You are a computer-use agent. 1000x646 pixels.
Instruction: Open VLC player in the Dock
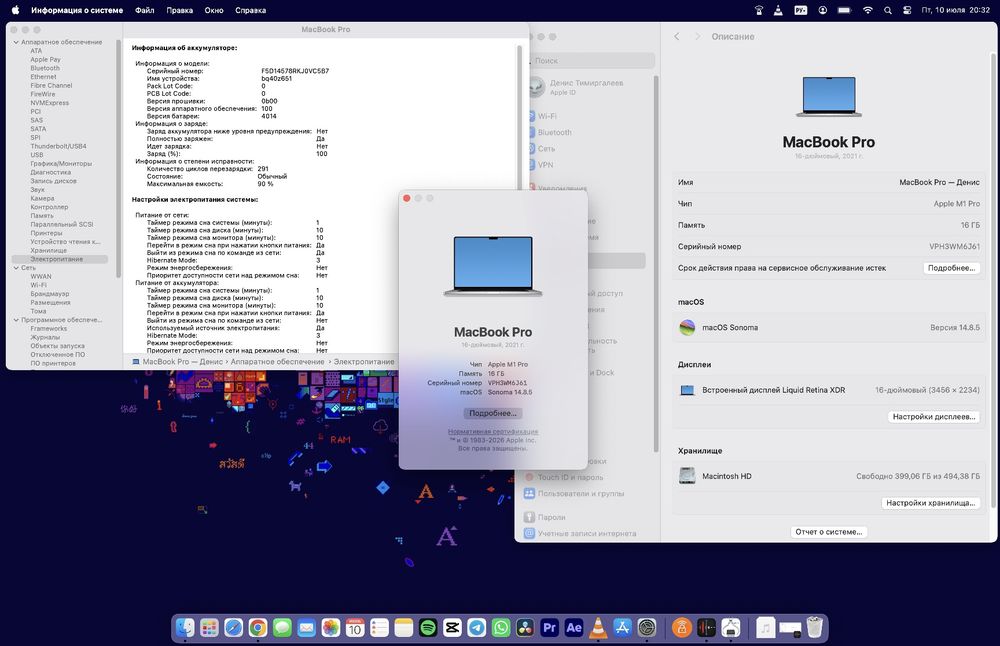click(598, 628)
